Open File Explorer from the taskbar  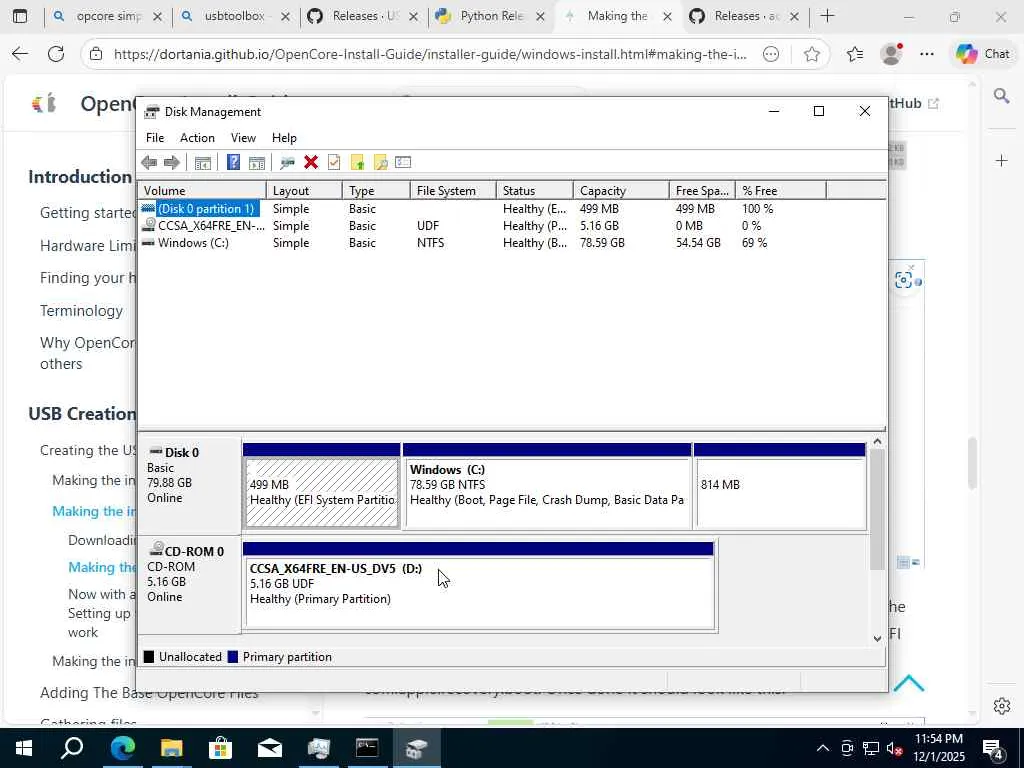(x=172, y=748)
